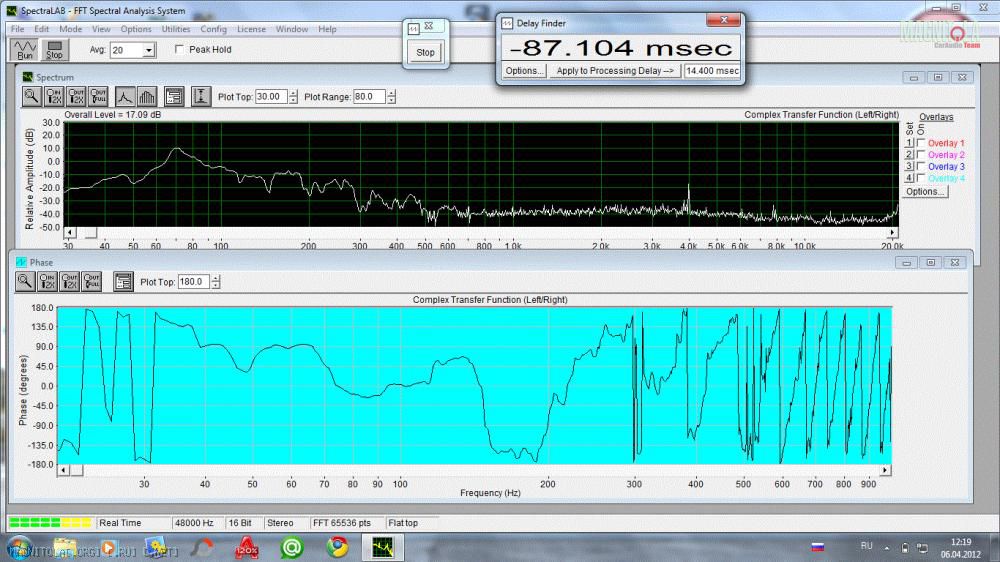
Task: Open the Utilities menu
Action: [x=176, y=29]
